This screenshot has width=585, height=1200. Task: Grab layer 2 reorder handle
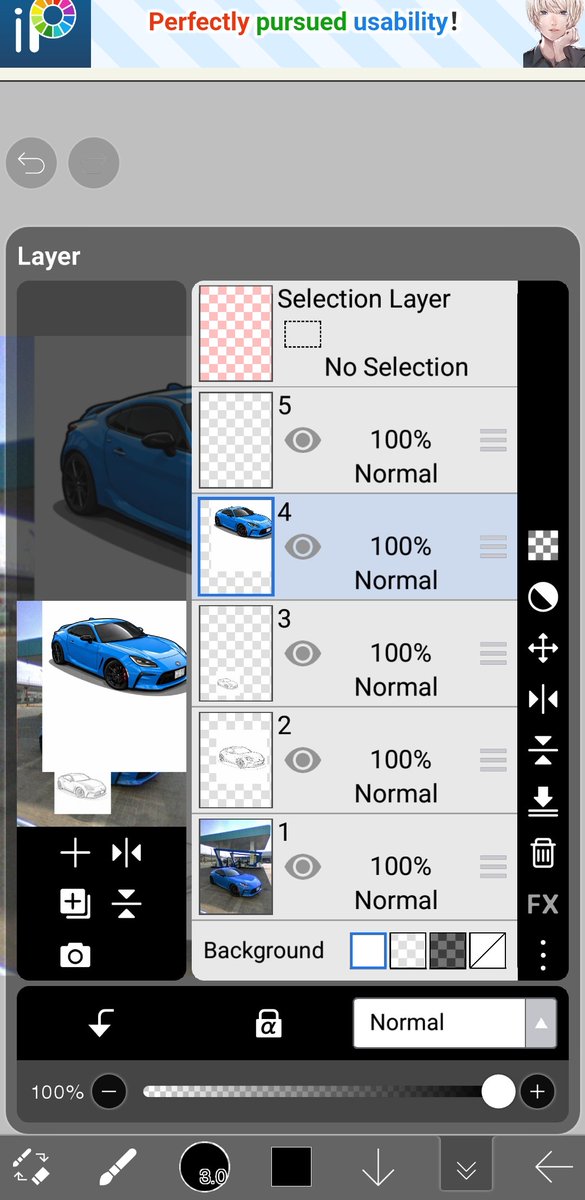pyautogui.click(x=493, y=760)
